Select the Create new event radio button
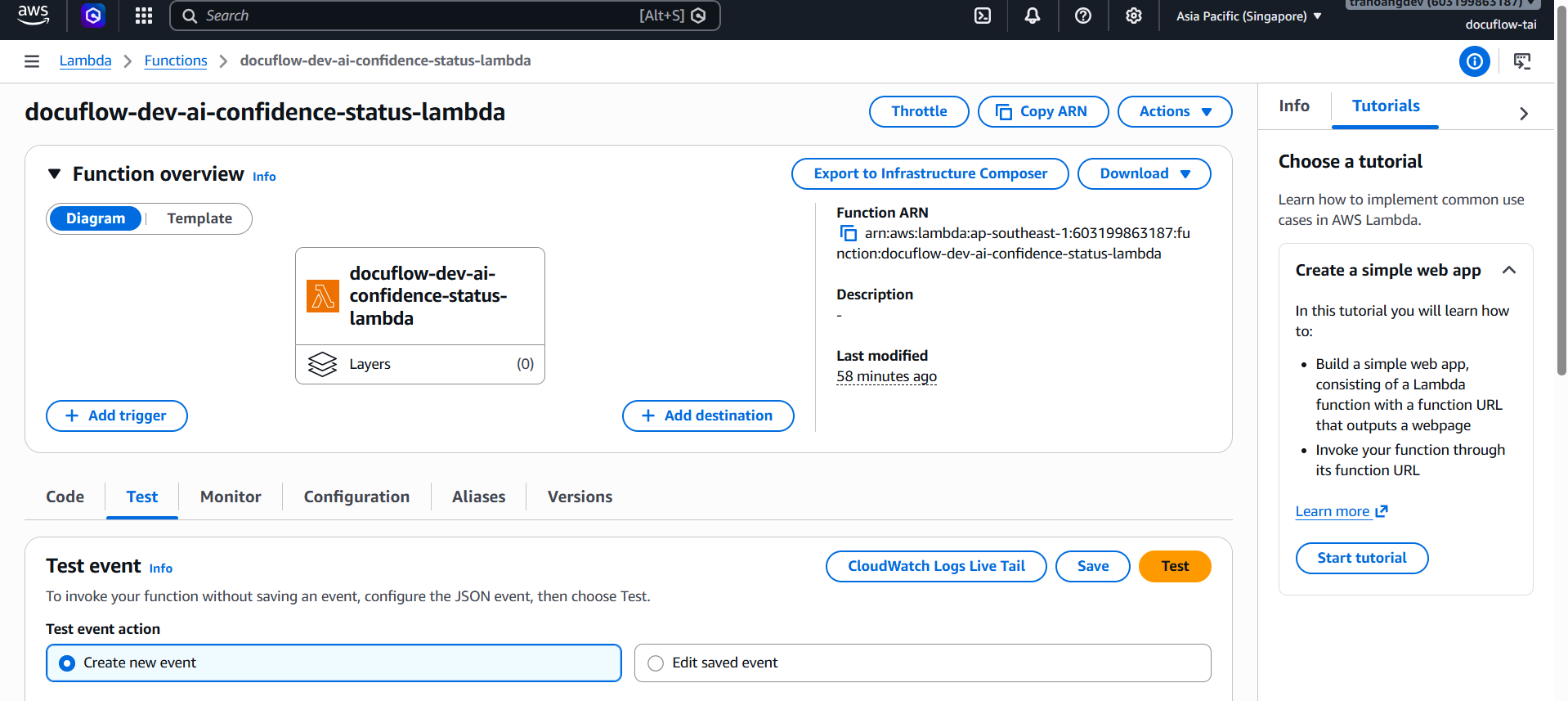The width and height of the screenshot is (1568, 701). pyautogui.click(x=67, y=663)
